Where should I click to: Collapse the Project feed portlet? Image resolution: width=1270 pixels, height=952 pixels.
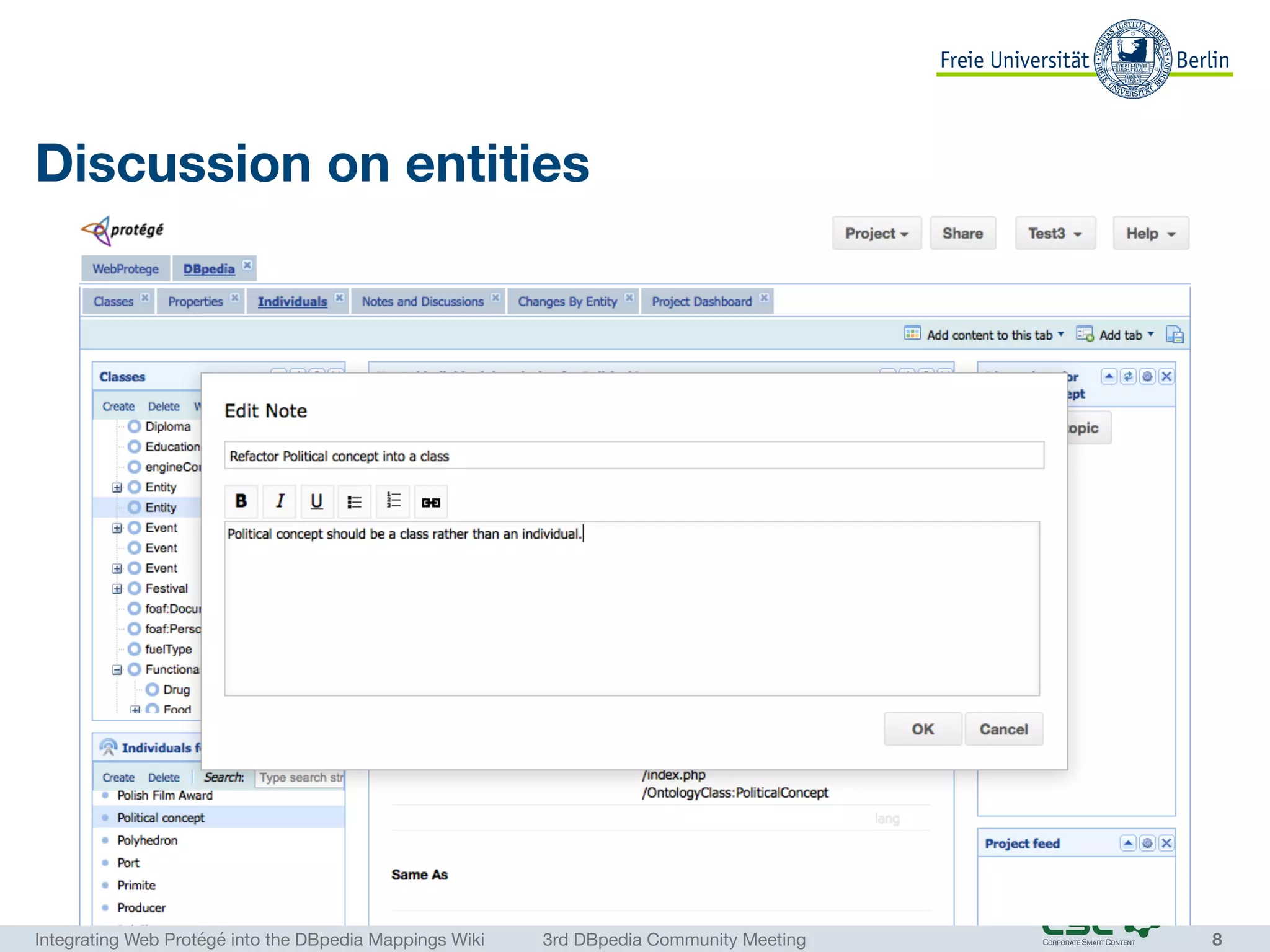[1128, 843]
